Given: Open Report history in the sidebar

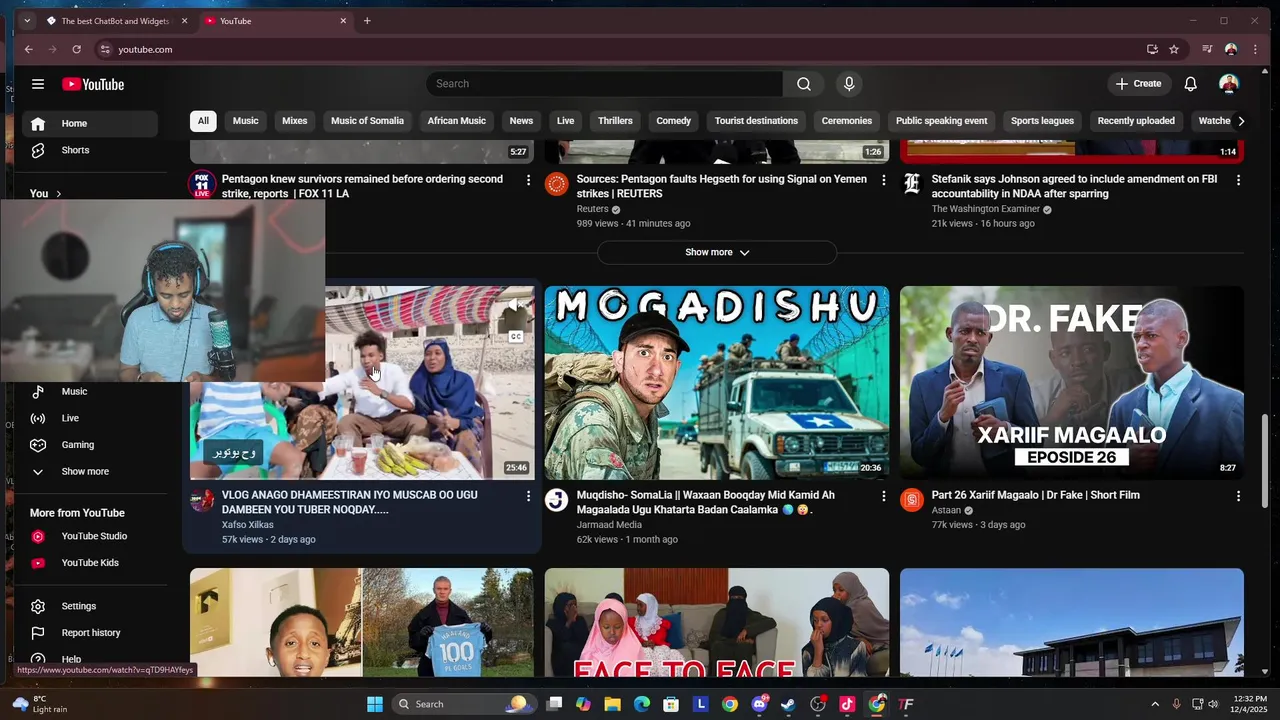Looking at the screenshot, I should pos(90,633).
